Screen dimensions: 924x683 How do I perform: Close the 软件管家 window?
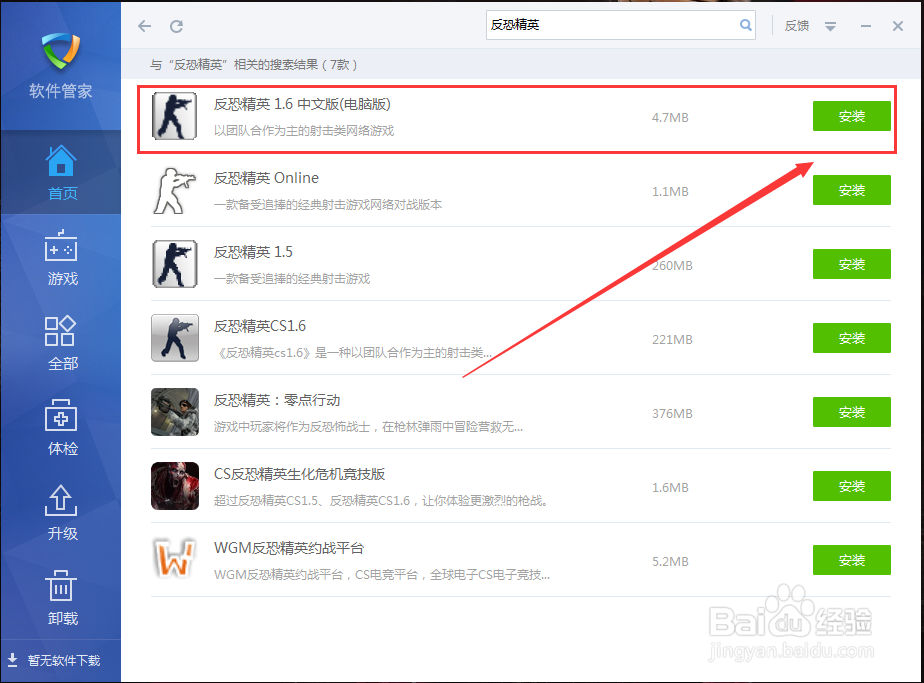(x=897, y=26)
